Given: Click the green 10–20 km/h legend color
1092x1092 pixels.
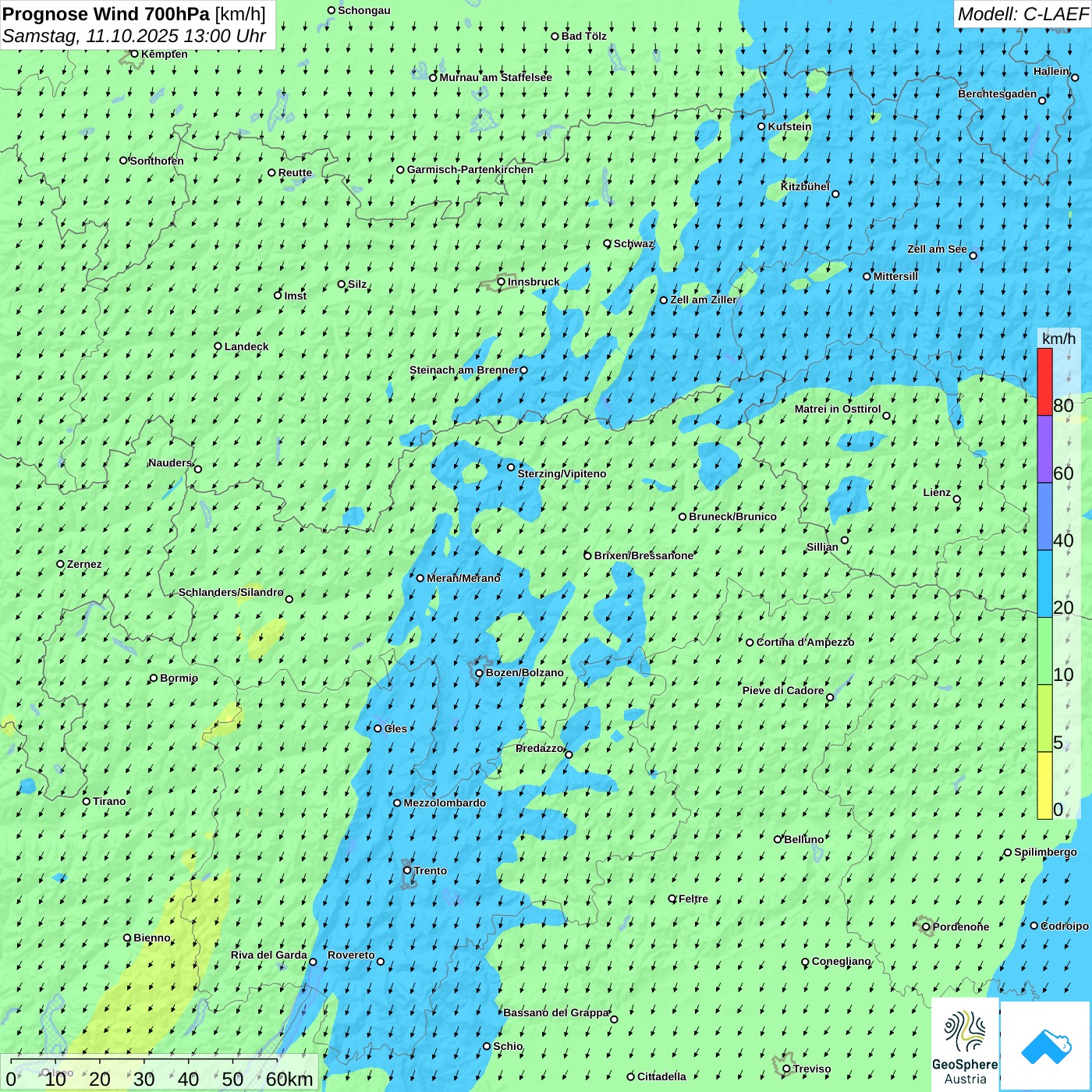Looking at the screenshot, I should click(1044, 651).
